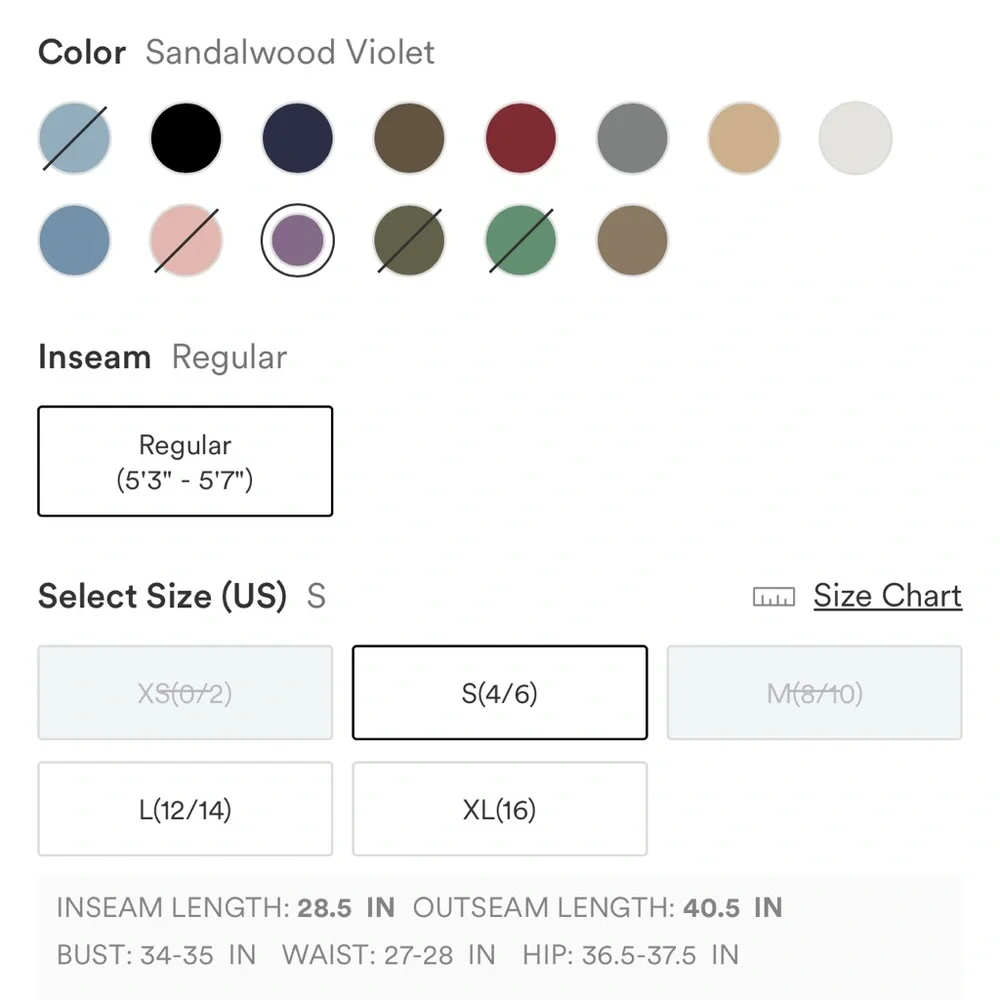Click the crossed-out olive green swatch

point(409,240)
